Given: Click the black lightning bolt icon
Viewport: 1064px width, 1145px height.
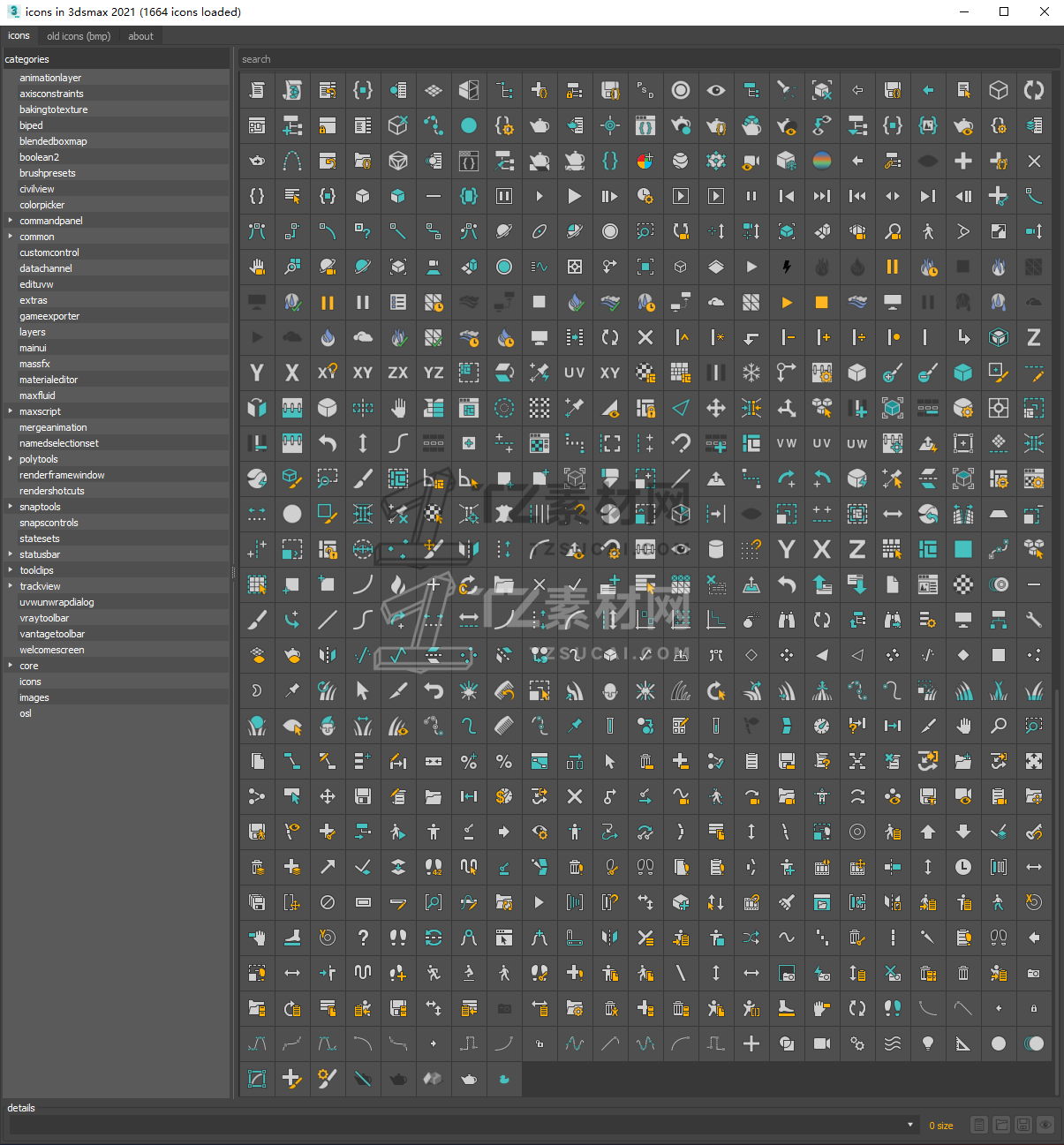Looking at the screenshot, I should pos(787,267).
